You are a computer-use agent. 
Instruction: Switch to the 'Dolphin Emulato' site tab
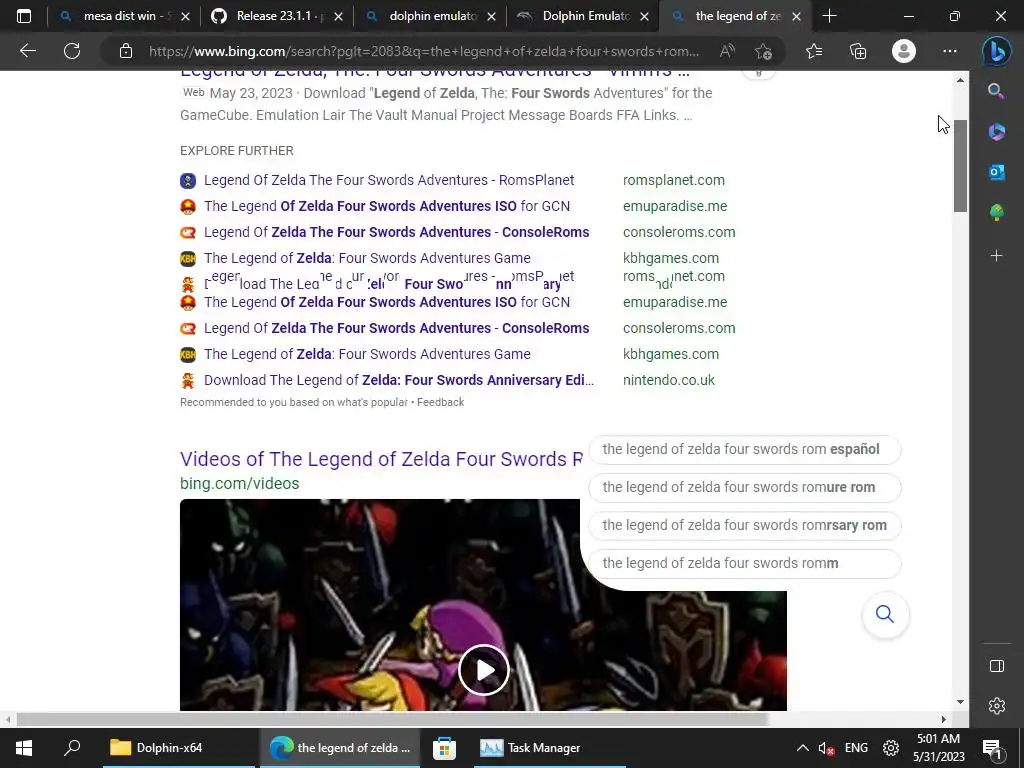coord(583,16)
